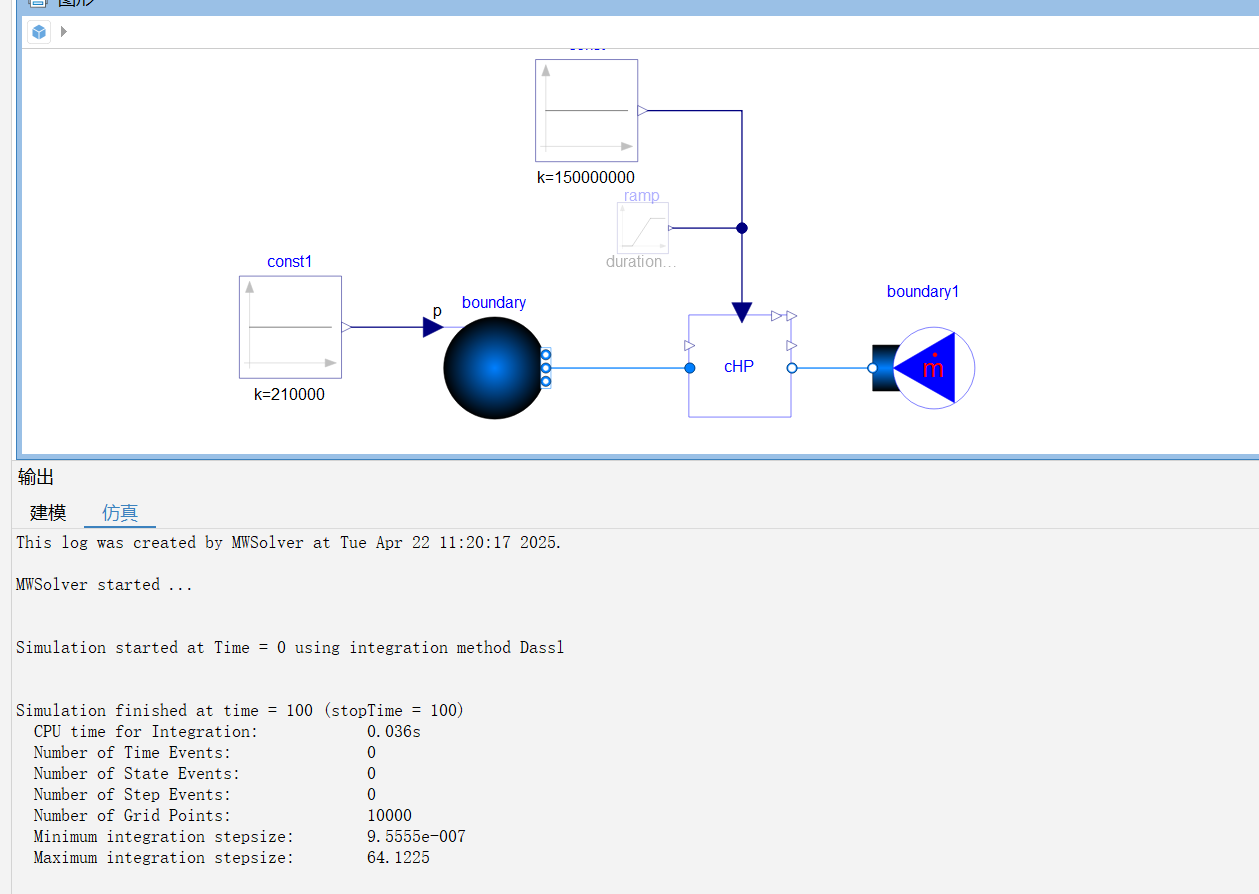This screenshot has width=1259, height=894.
Task: Select the boundary1 mass flow component
Action: [x=924, y=368]
